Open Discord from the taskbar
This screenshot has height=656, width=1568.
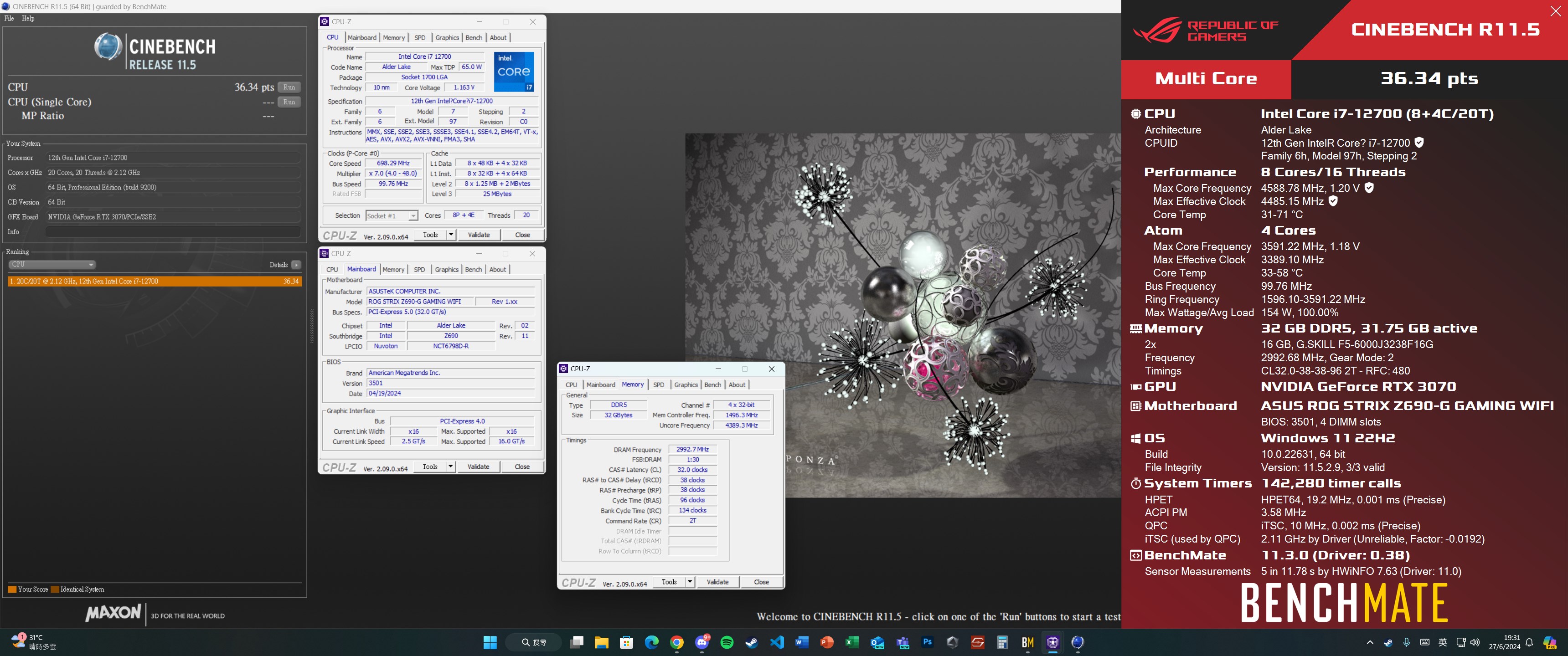(702, 643)
